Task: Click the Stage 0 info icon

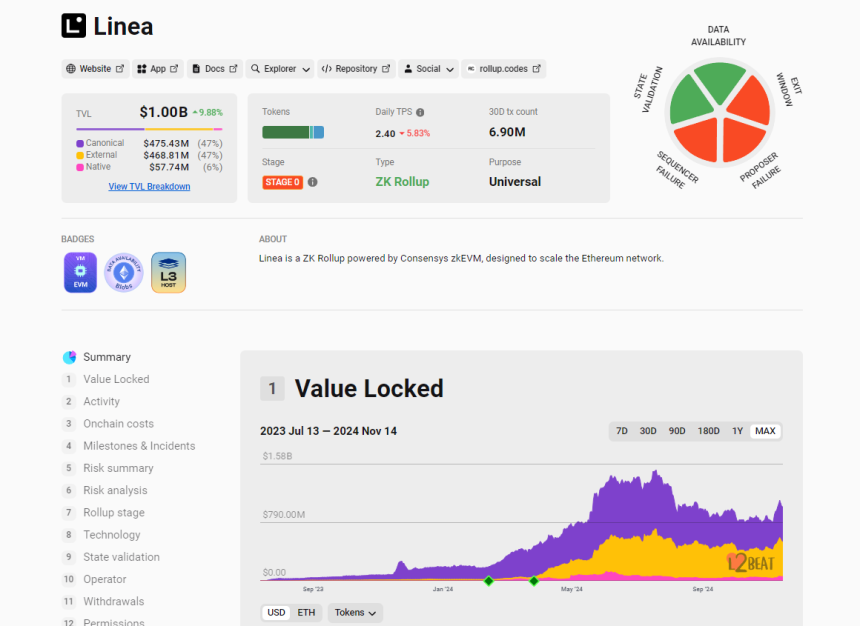Action: click(313, 182)
